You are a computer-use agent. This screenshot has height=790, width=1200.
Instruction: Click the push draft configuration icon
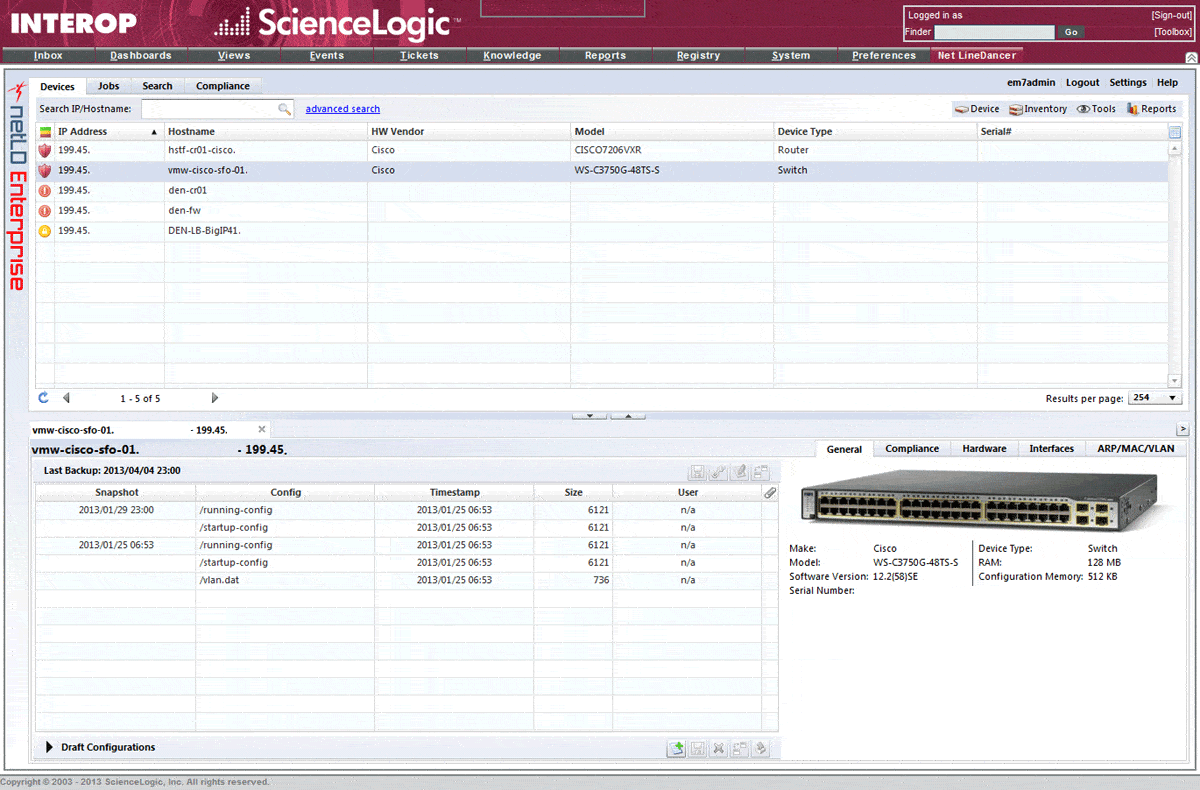[x=761, y=748]
